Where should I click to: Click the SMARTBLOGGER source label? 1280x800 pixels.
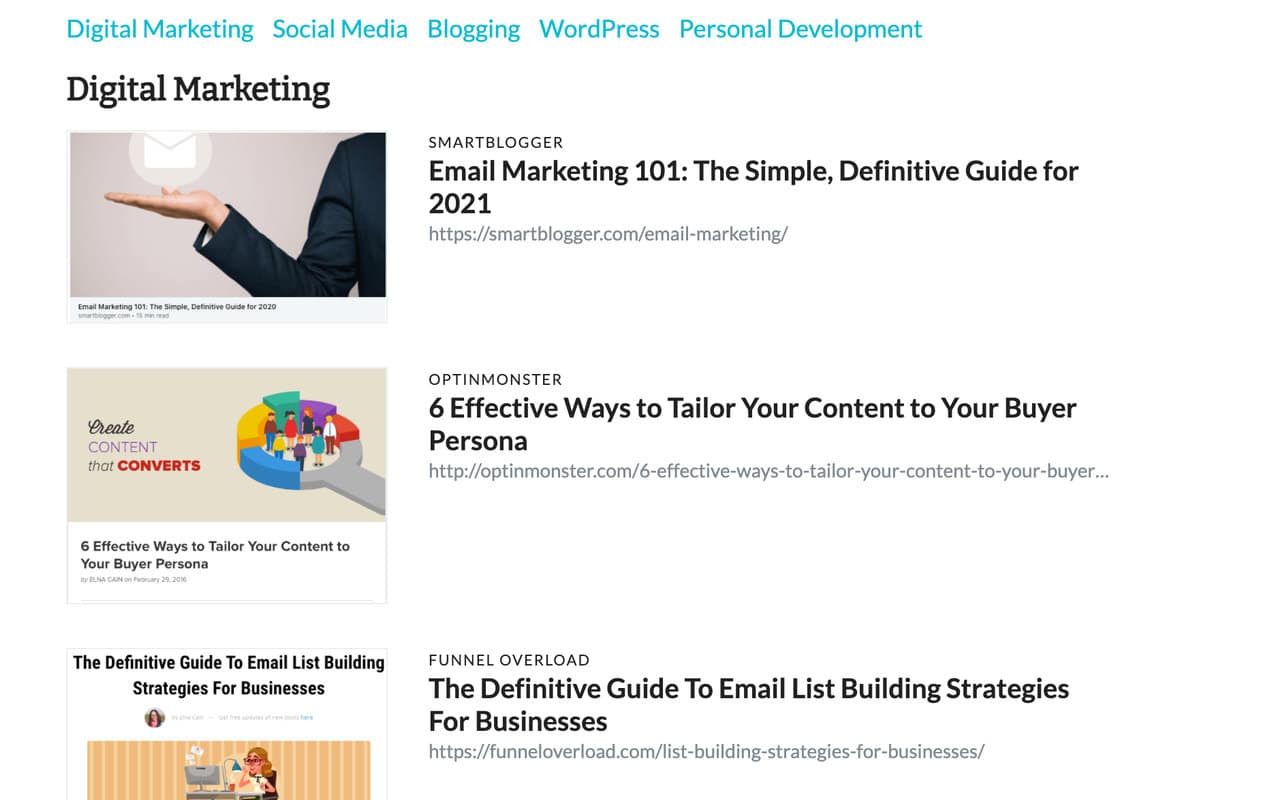496,143
